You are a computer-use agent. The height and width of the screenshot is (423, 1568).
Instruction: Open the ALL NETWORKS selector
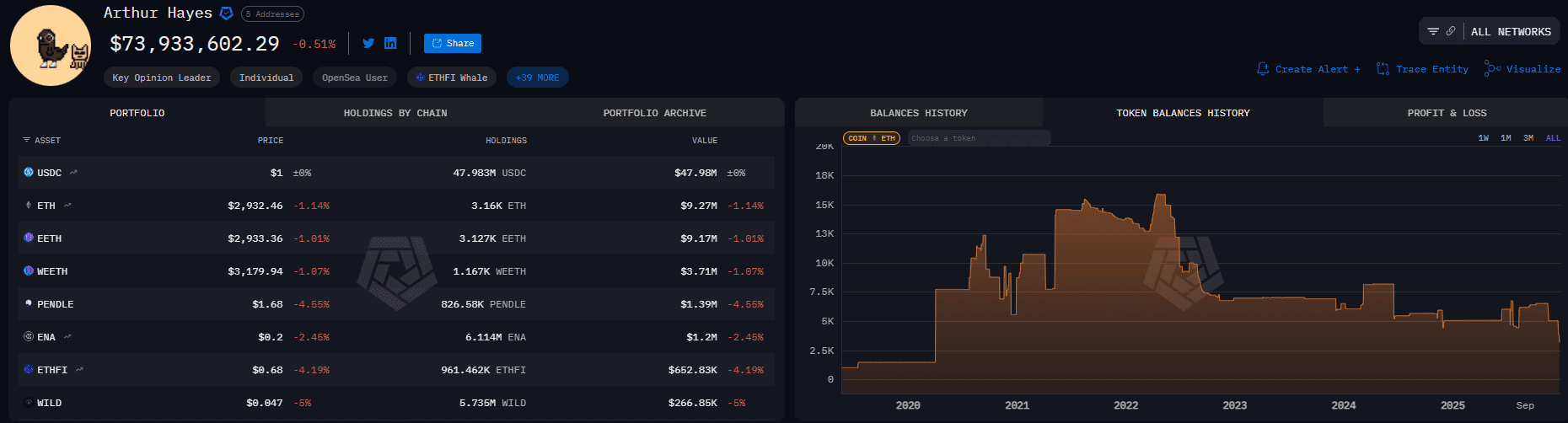click(x=1511, y=32)
